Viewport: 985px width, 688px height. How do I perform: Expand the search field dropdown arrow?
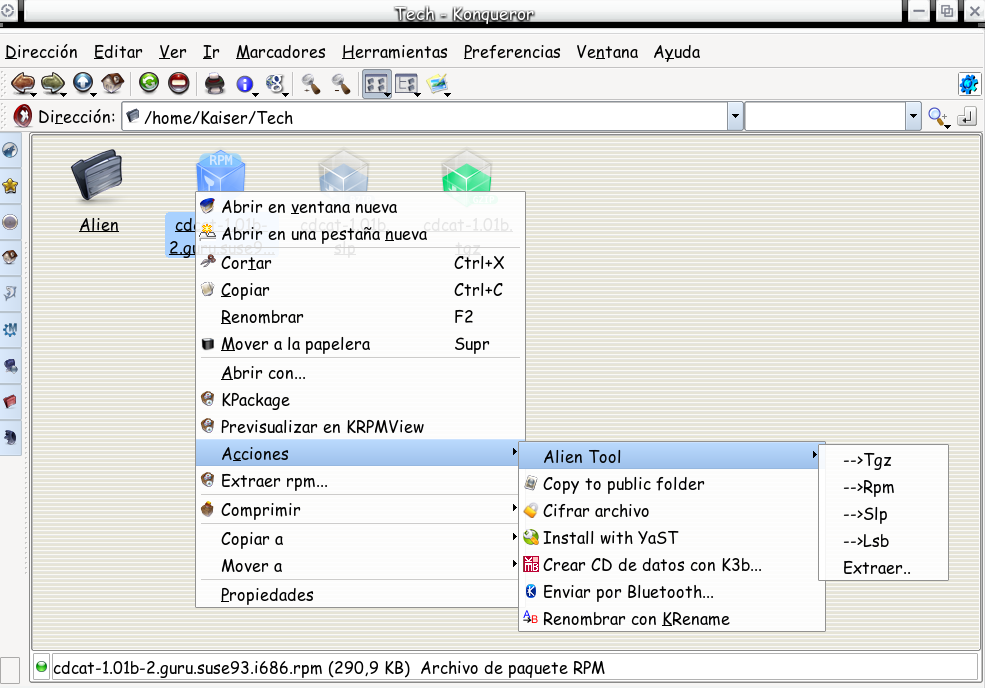tap(913, 117)
